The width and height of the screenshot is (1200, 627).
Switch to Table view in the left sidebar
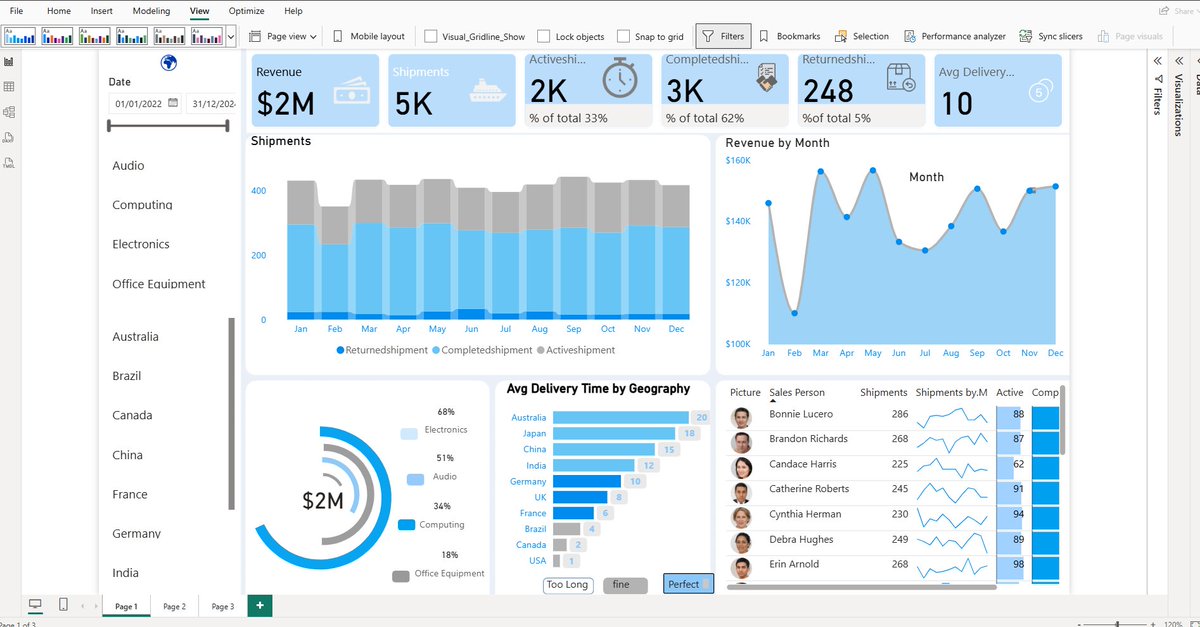pyautogui.click(x=9, y=85)
